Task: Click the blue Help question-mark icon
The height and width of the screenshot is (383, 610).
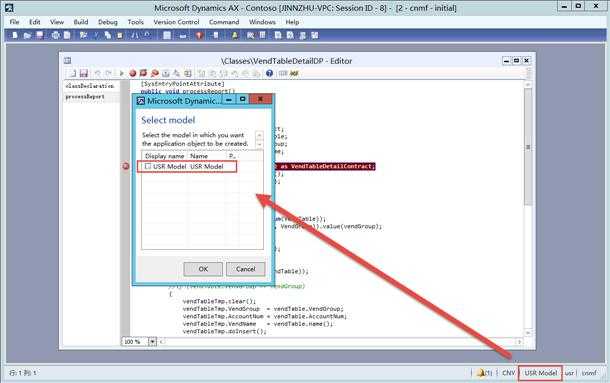Action: 269,73
